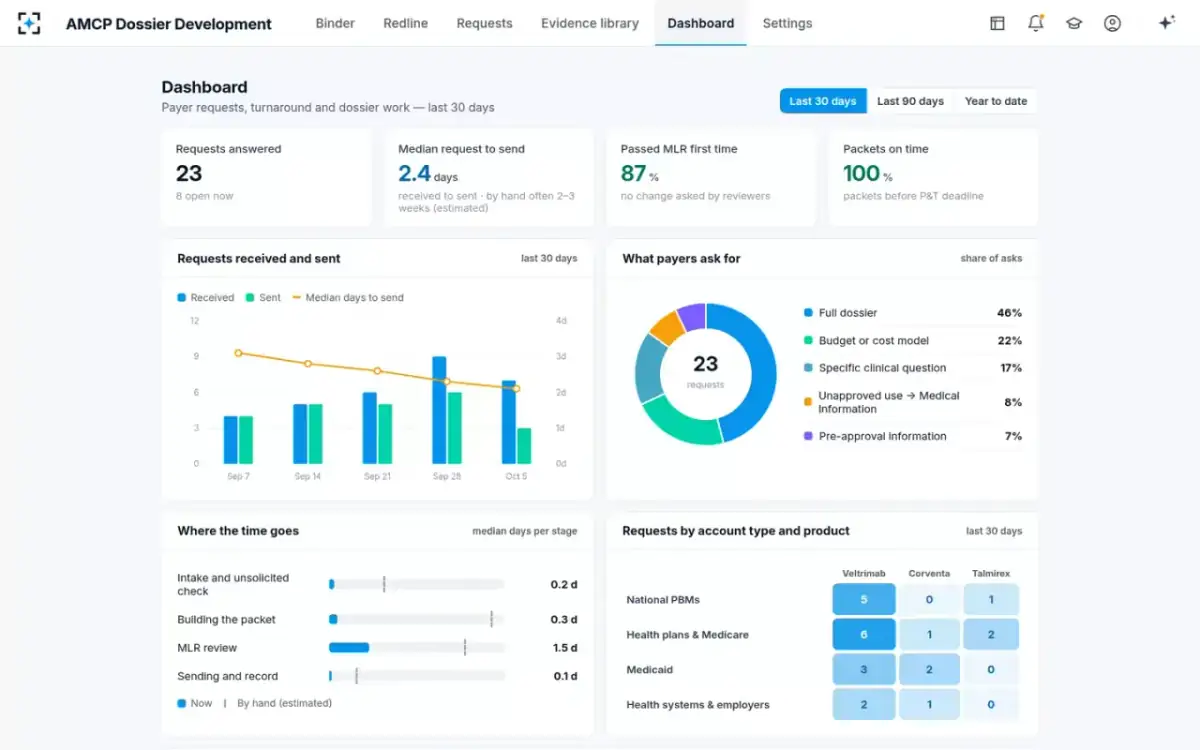Go to the Evidence library tab
The width and height of the screenshot is (1200, 750).
(590, 23)
